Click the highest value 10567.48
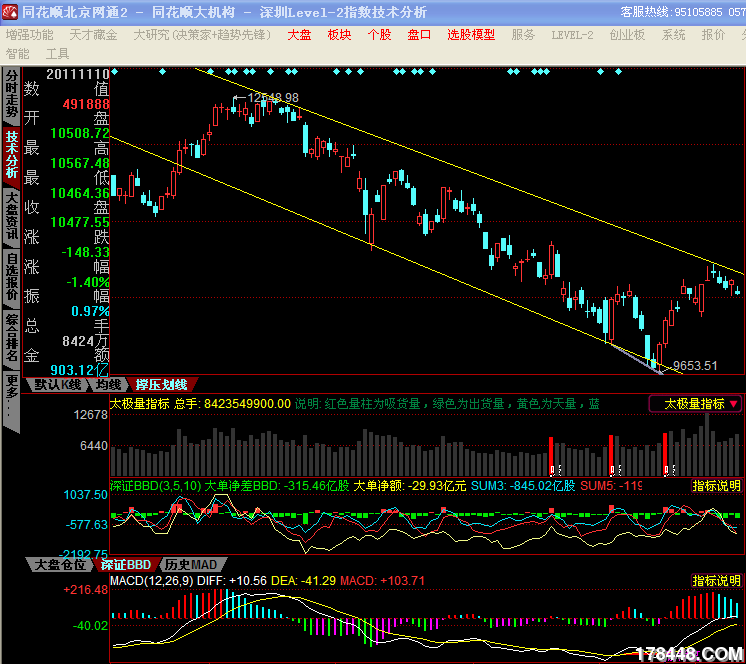This screenshot has height=664, width=746. coord(80,163)
